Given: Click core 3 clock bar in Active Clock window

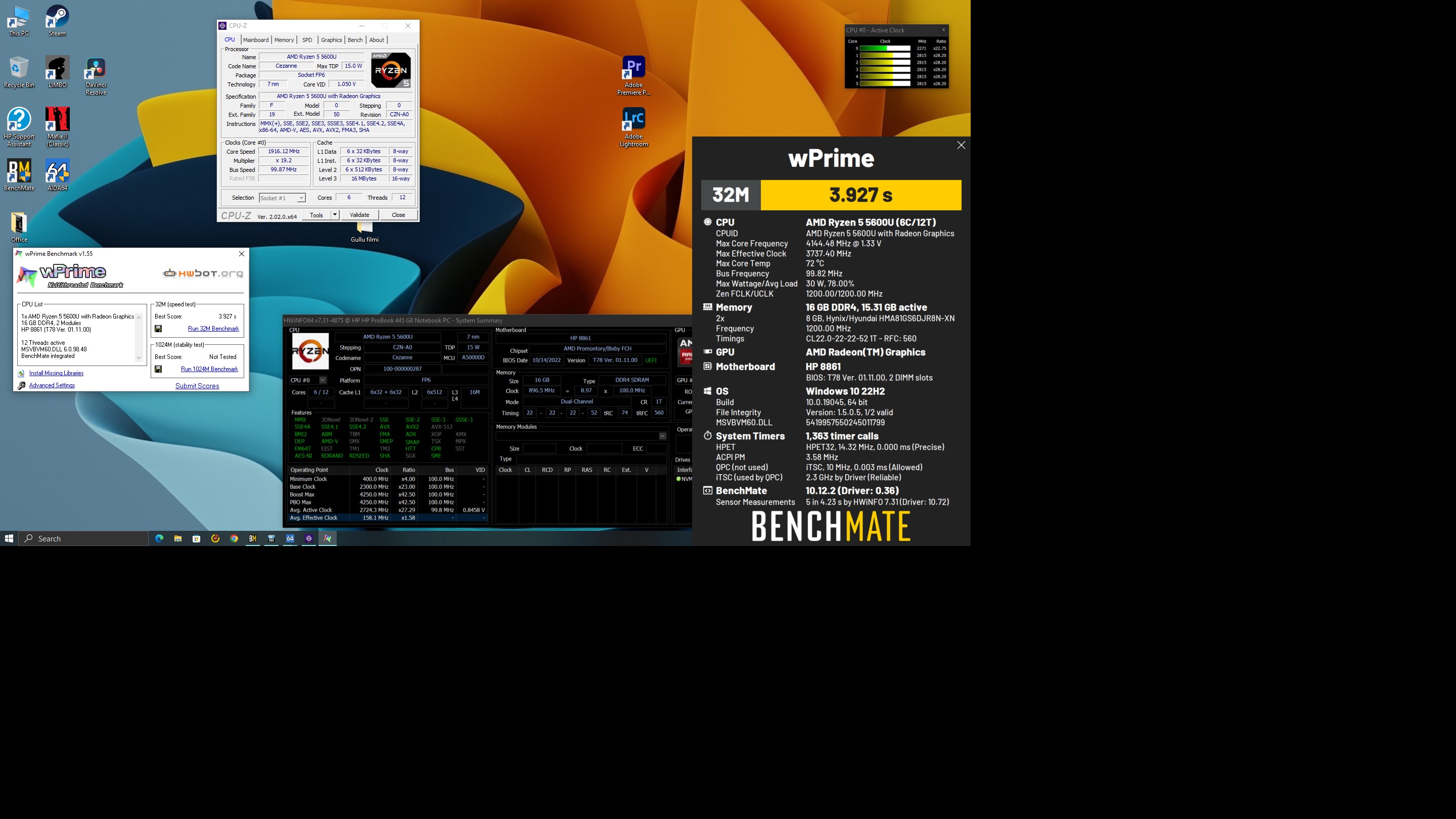Looking at the screenshot, I should [x=885, y=70].
